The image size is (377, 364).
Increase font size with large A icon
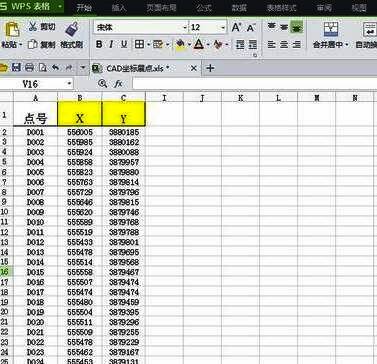click(236, 27)
